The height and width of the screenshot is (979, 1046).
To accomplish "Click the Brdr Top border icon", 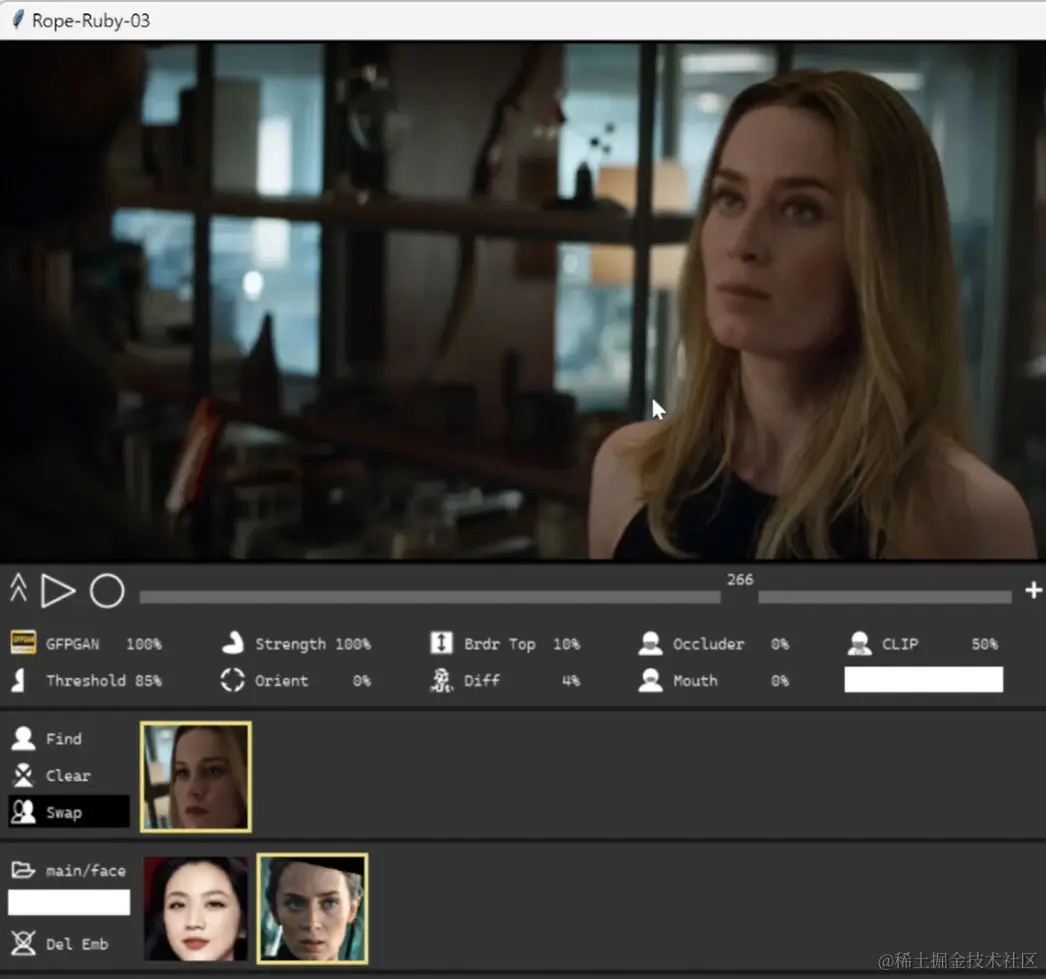I will tap(441, 643).
